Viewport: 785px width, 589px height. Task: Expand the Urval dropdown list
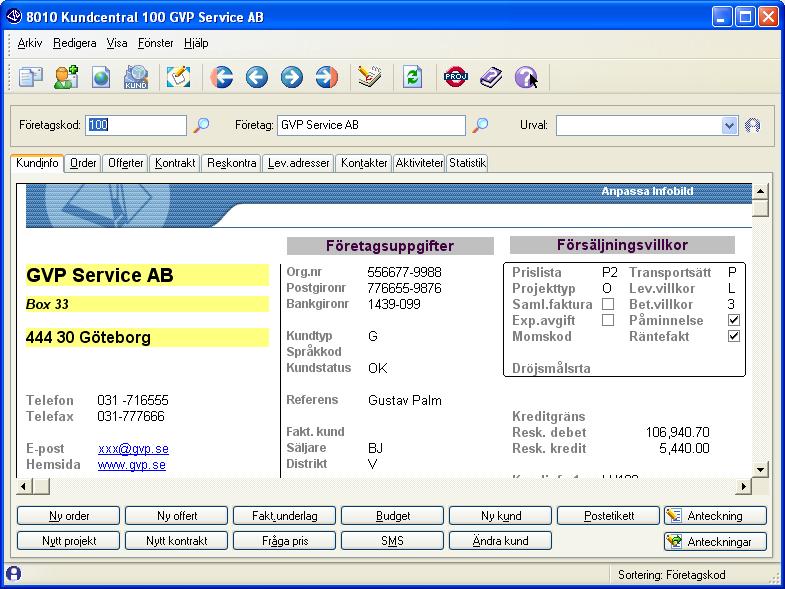[x=729, y=125]
